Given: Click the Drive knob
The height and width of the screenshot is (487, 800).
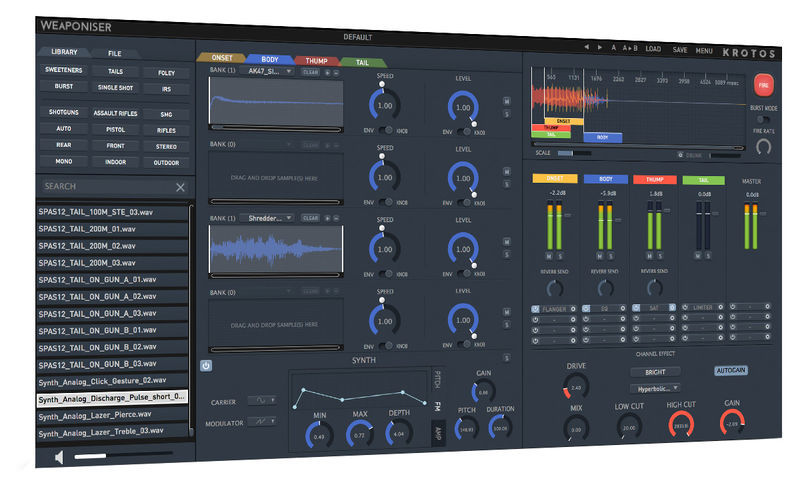Looking at the screenshot, I should 576,387.
